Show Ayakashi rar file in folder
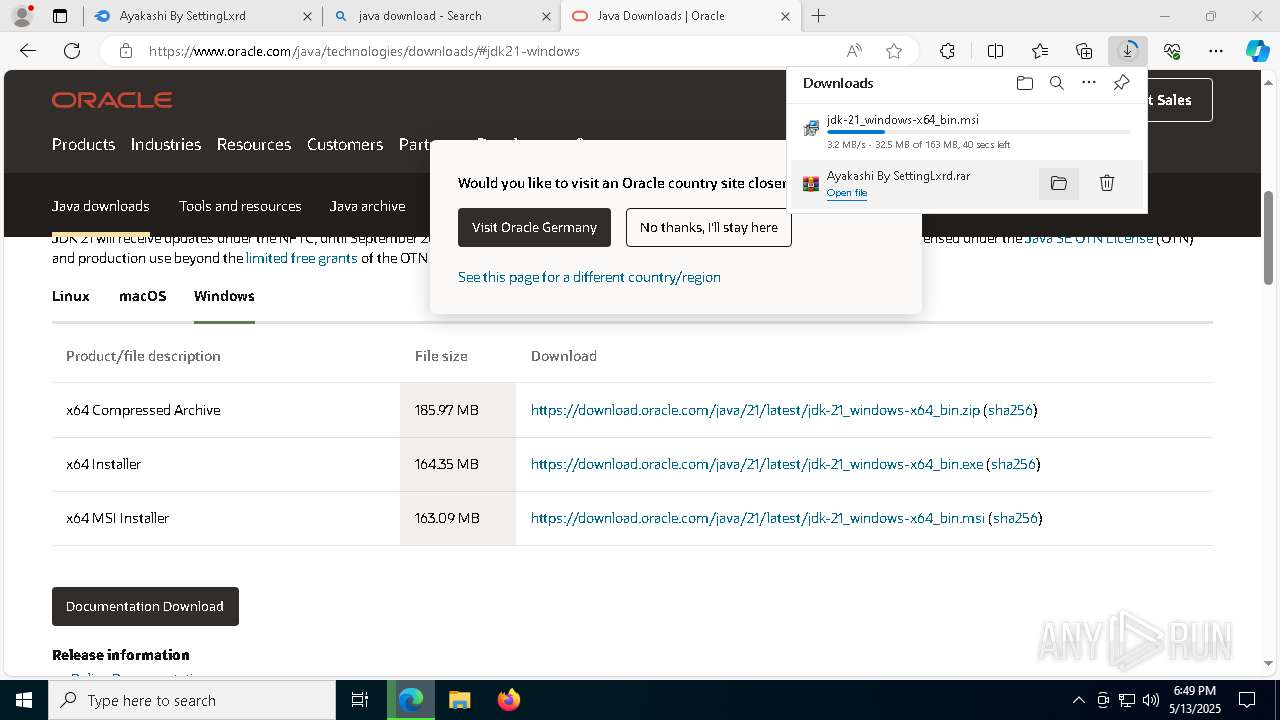Screen dimensions: 1280x720 point(1059,183)
